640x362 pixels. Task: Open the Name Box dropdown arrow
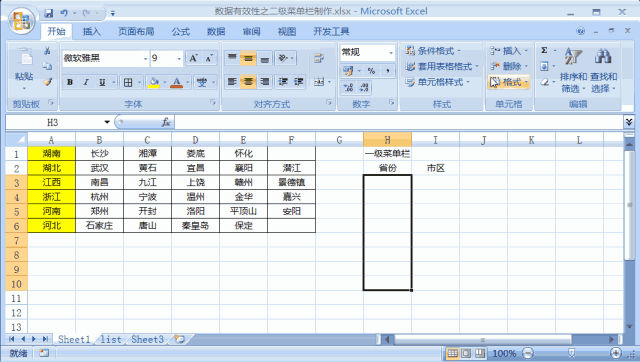coord(107,122)
